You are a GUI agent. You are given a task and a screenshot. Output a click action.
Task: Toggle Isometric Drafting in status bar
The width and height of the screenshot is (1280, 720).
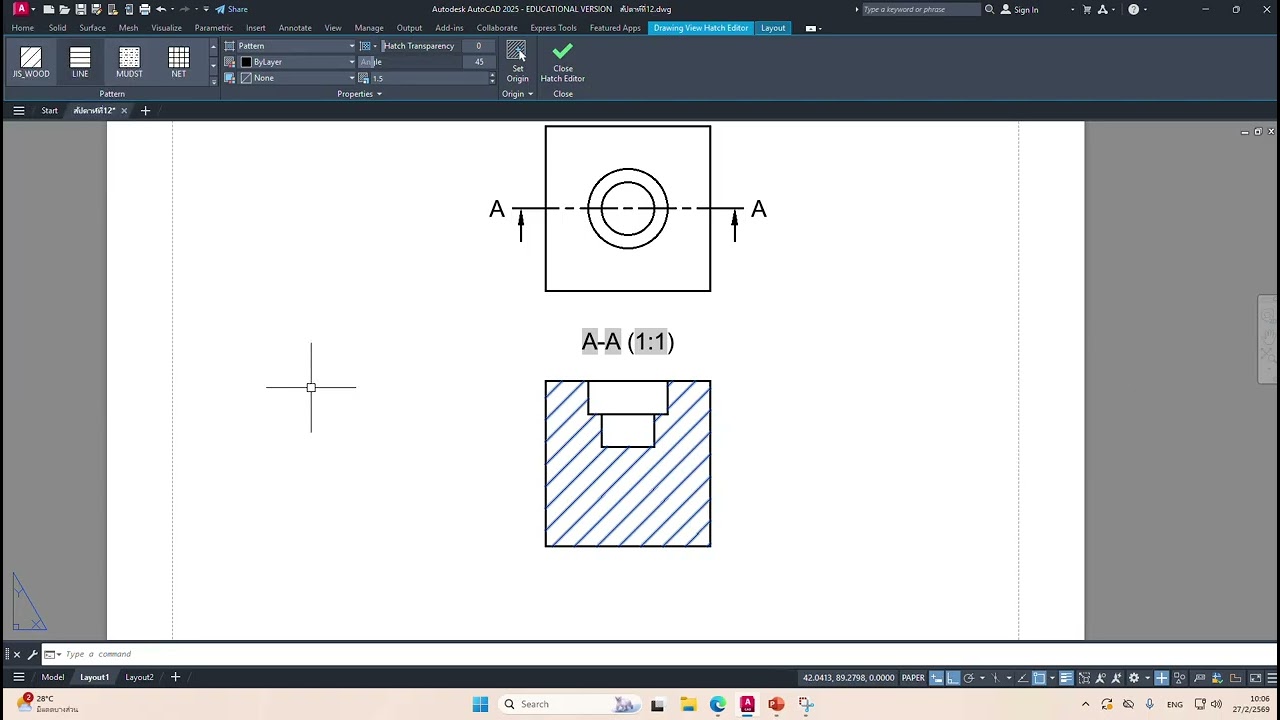995,678
